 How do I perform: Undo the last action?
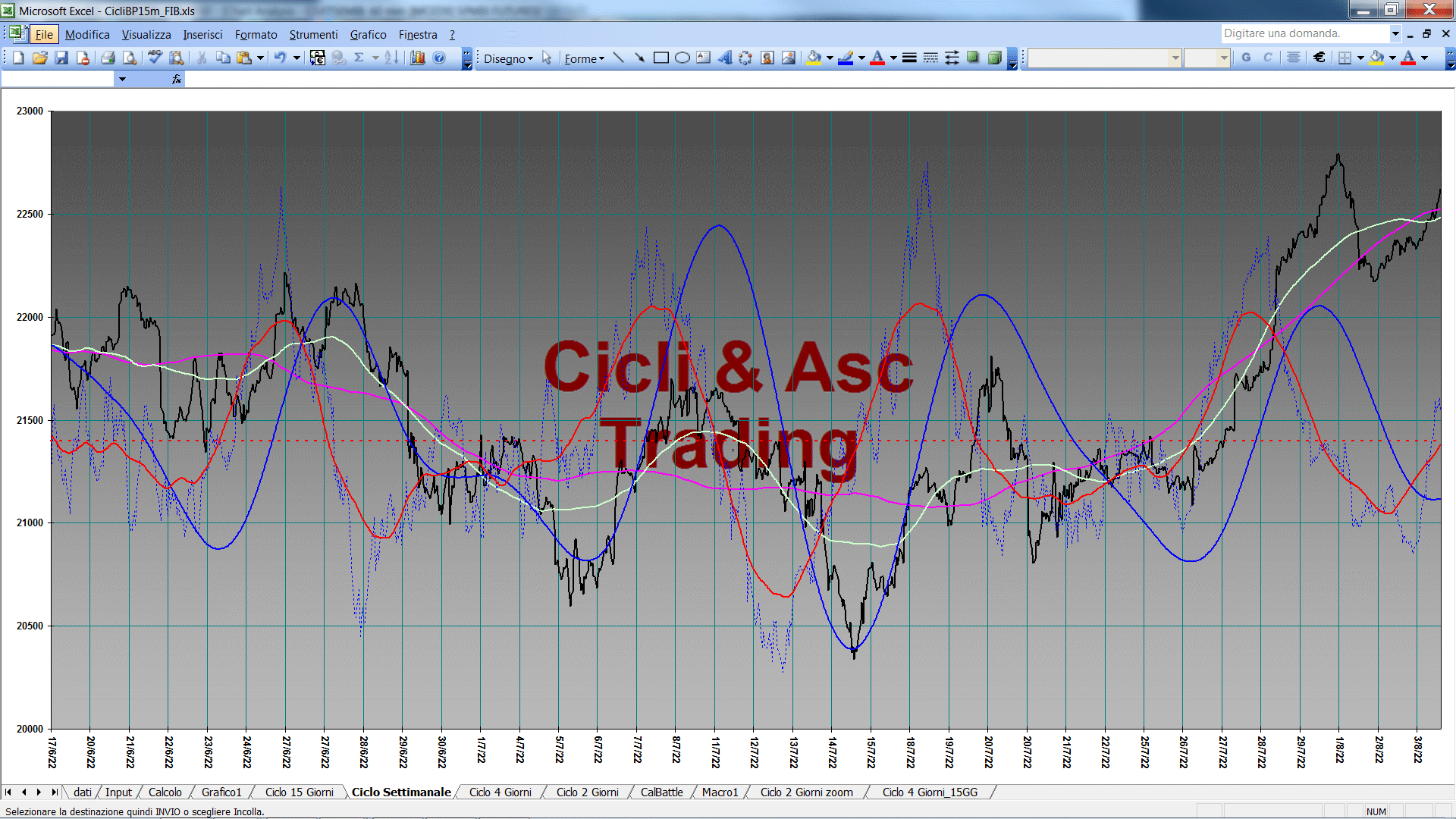280,58
